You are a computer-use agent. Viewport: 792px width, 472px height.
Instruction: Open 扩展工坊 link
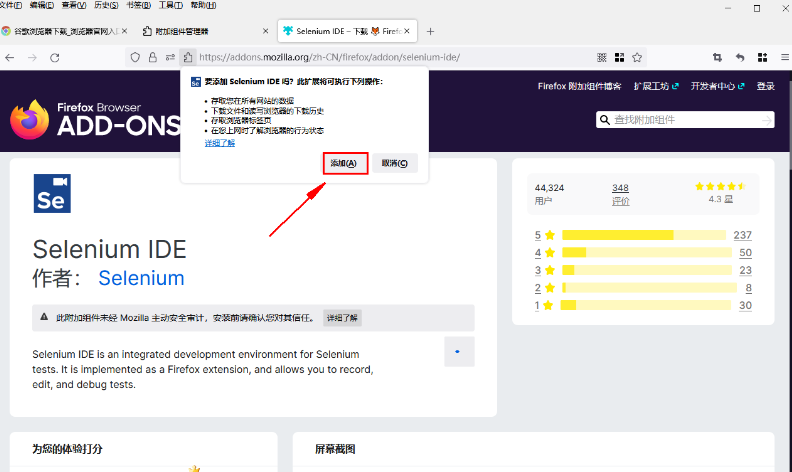[x=656, y=86]
